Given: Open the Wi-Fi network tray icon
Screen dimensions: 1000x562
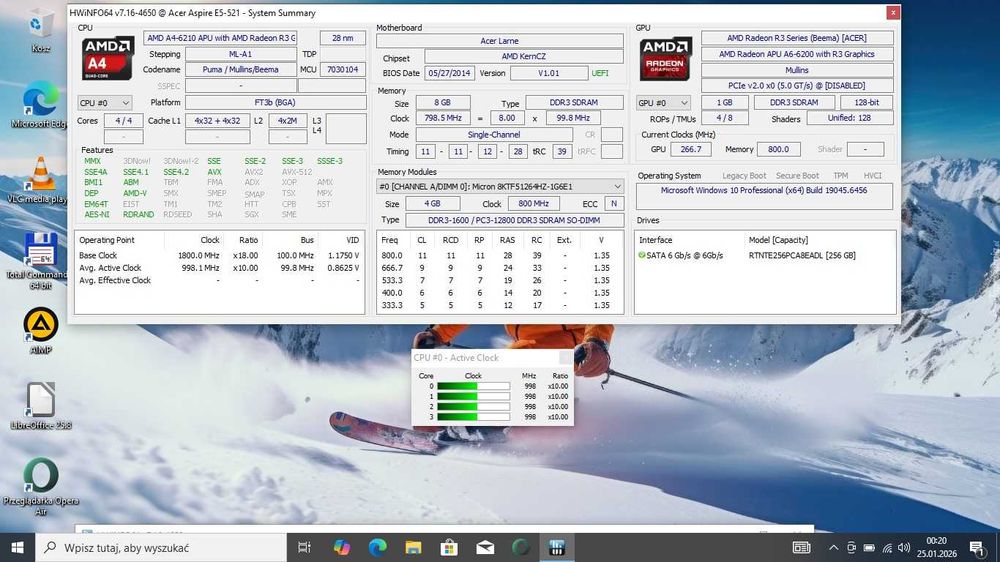Looking at the screenshot, I should 887,547.
